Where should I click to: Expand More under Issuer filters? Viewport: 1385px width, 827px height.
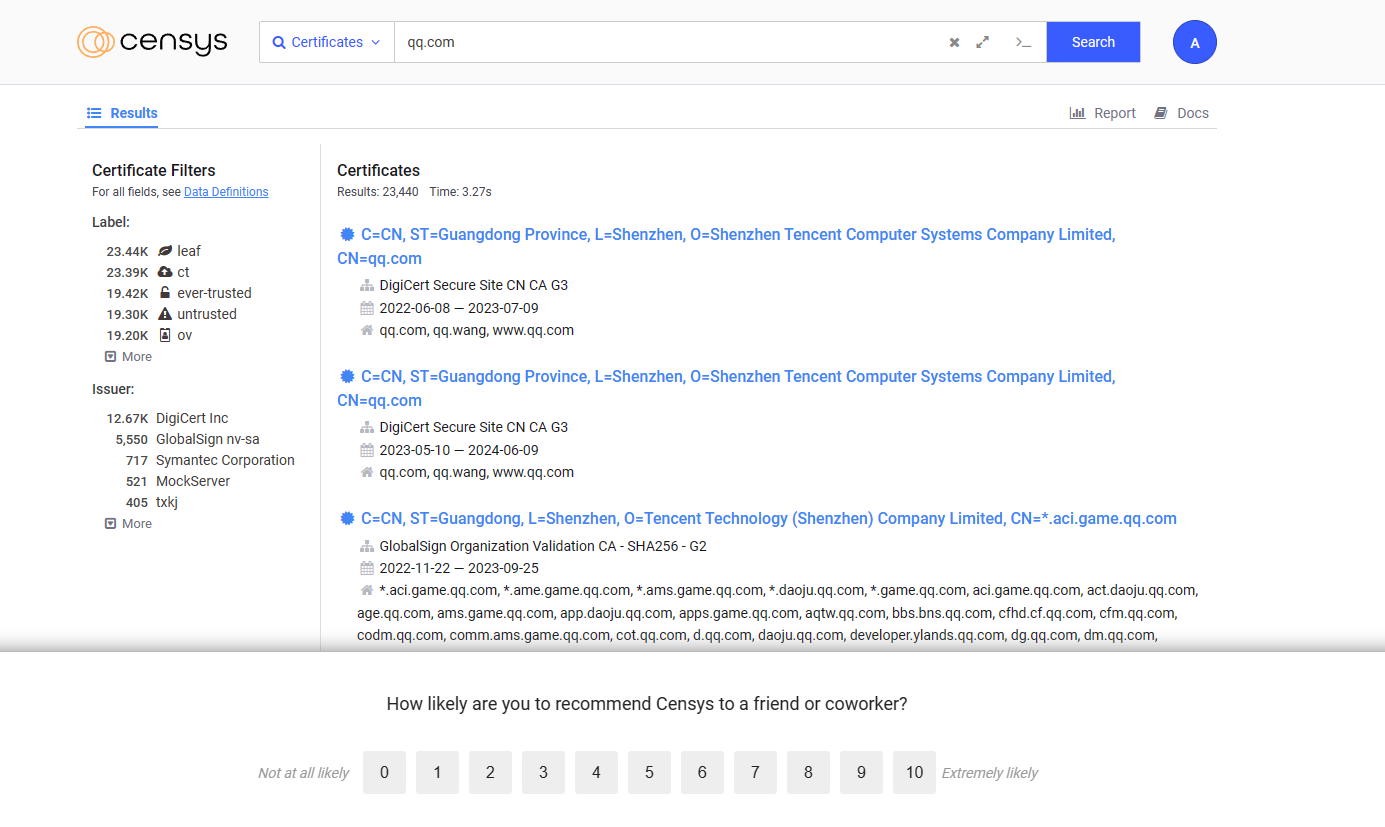coord(129,524)
